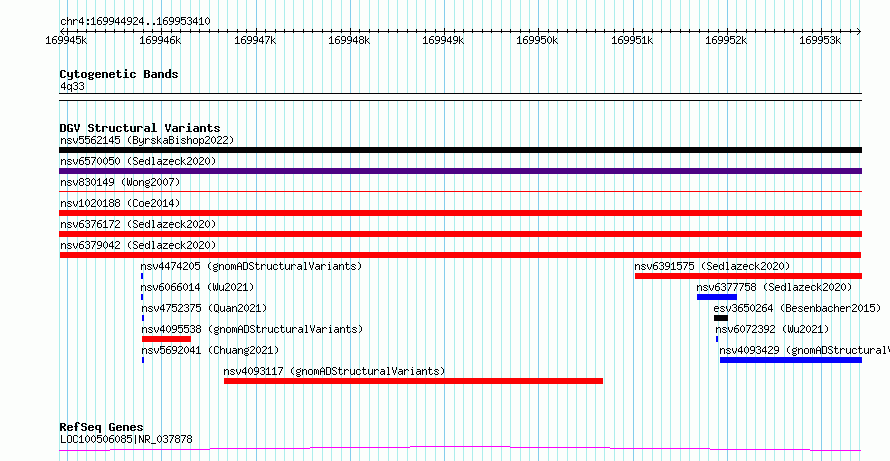The height and width of the screenshot is (461, 890).
Task: Click the magenta RefSeq gene line
Action: [x=460, y=449]
